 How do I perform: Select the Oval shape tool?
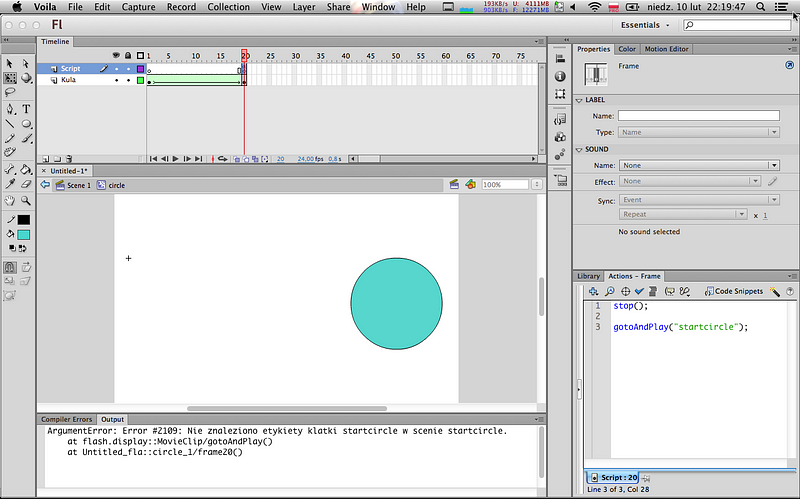pyautogui.click(x=26, y=123)
